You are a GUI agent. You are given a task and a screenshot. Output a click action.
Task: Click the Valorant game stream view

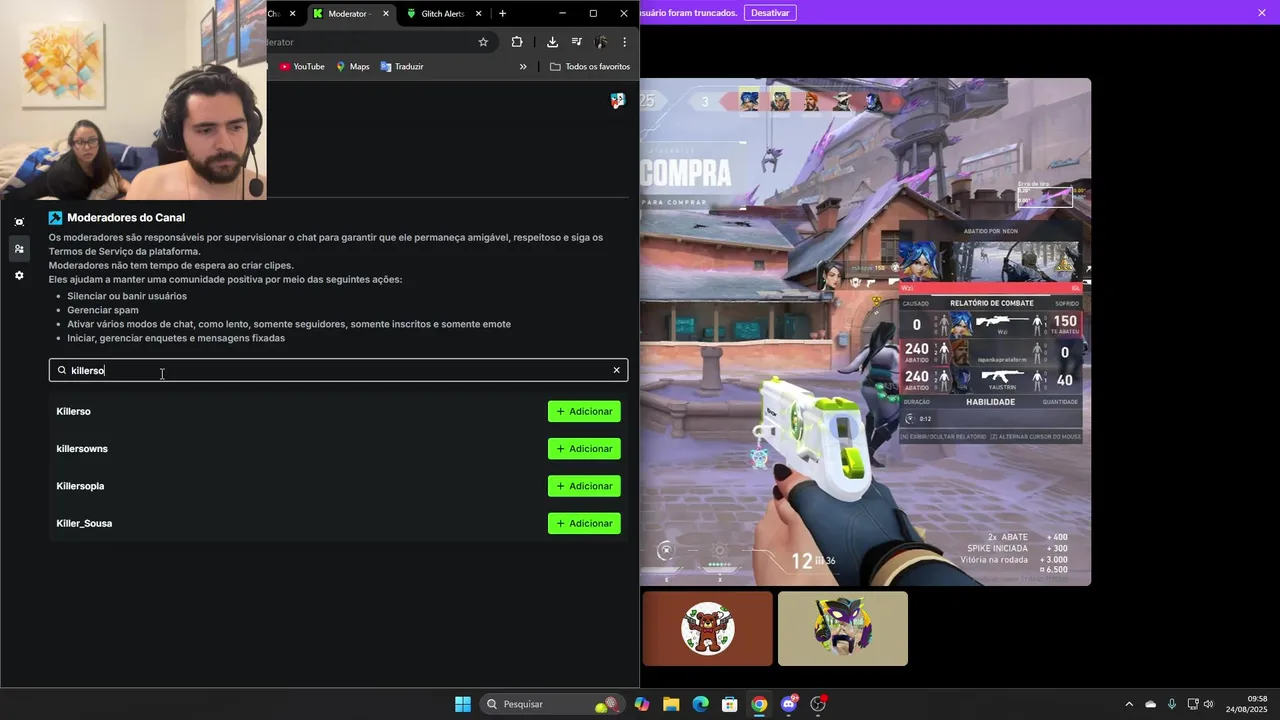click(865, 332)
